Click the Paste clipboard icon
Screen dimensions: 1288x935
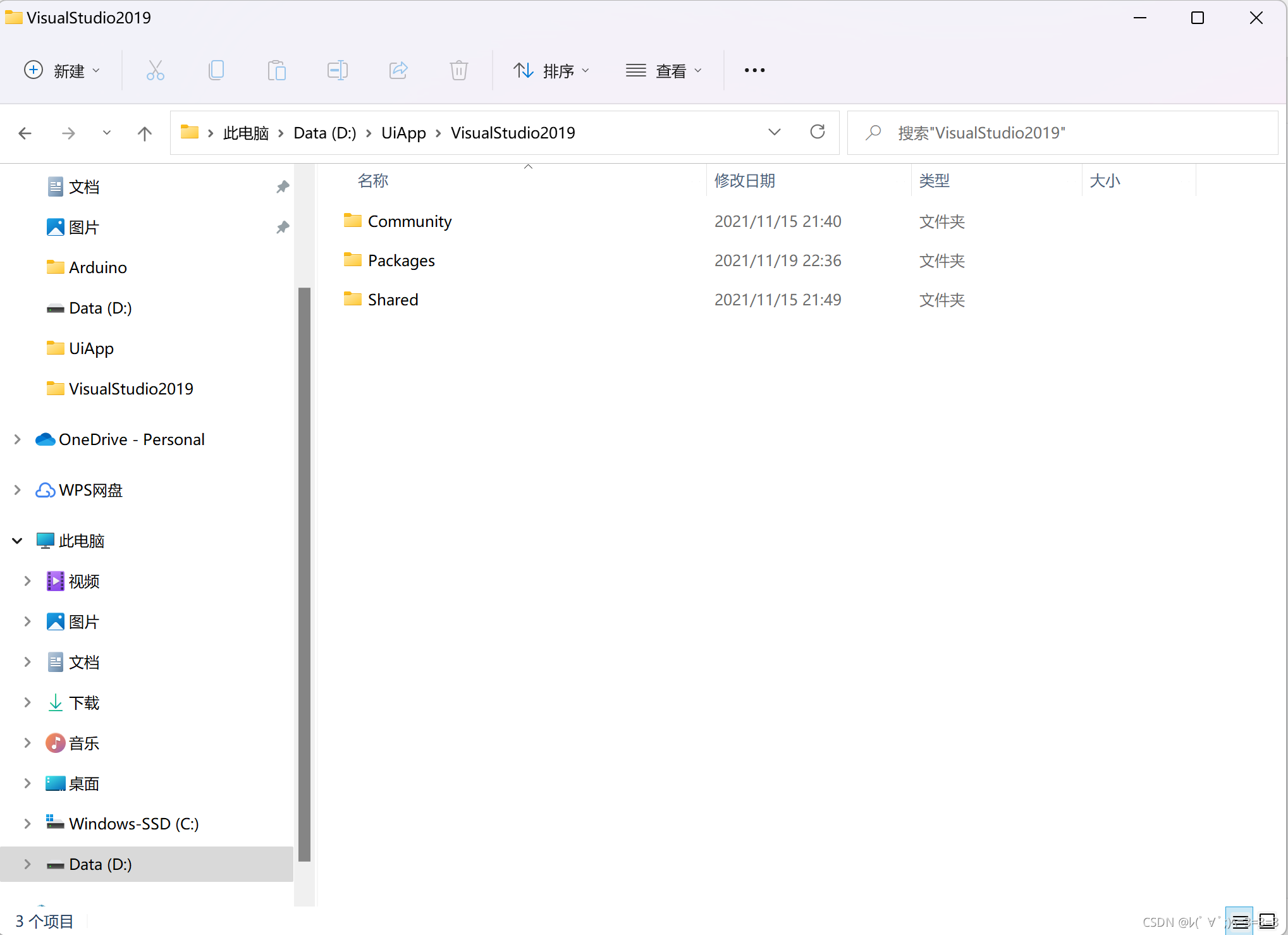click(x=277, y=70)
